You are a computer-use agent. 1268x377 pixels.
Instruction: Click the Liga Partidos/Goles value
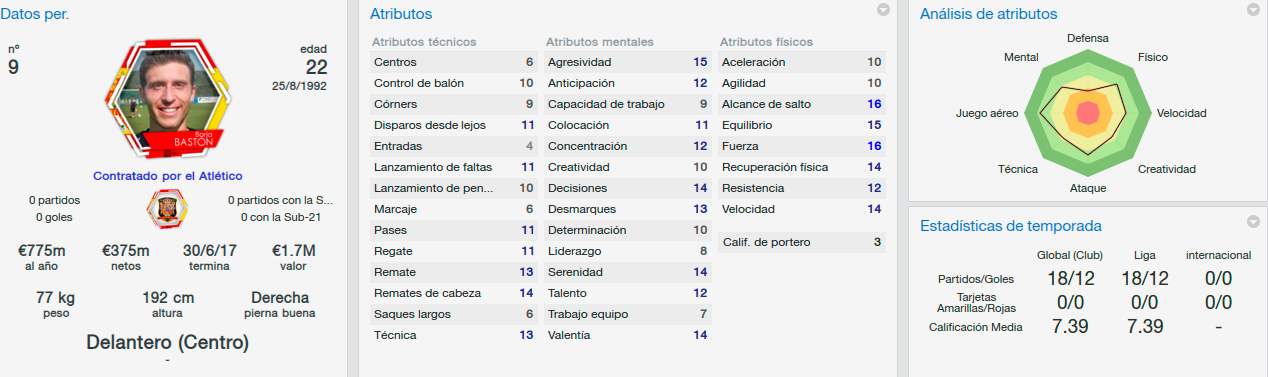pyautogui.click(x=1144, y=279)
